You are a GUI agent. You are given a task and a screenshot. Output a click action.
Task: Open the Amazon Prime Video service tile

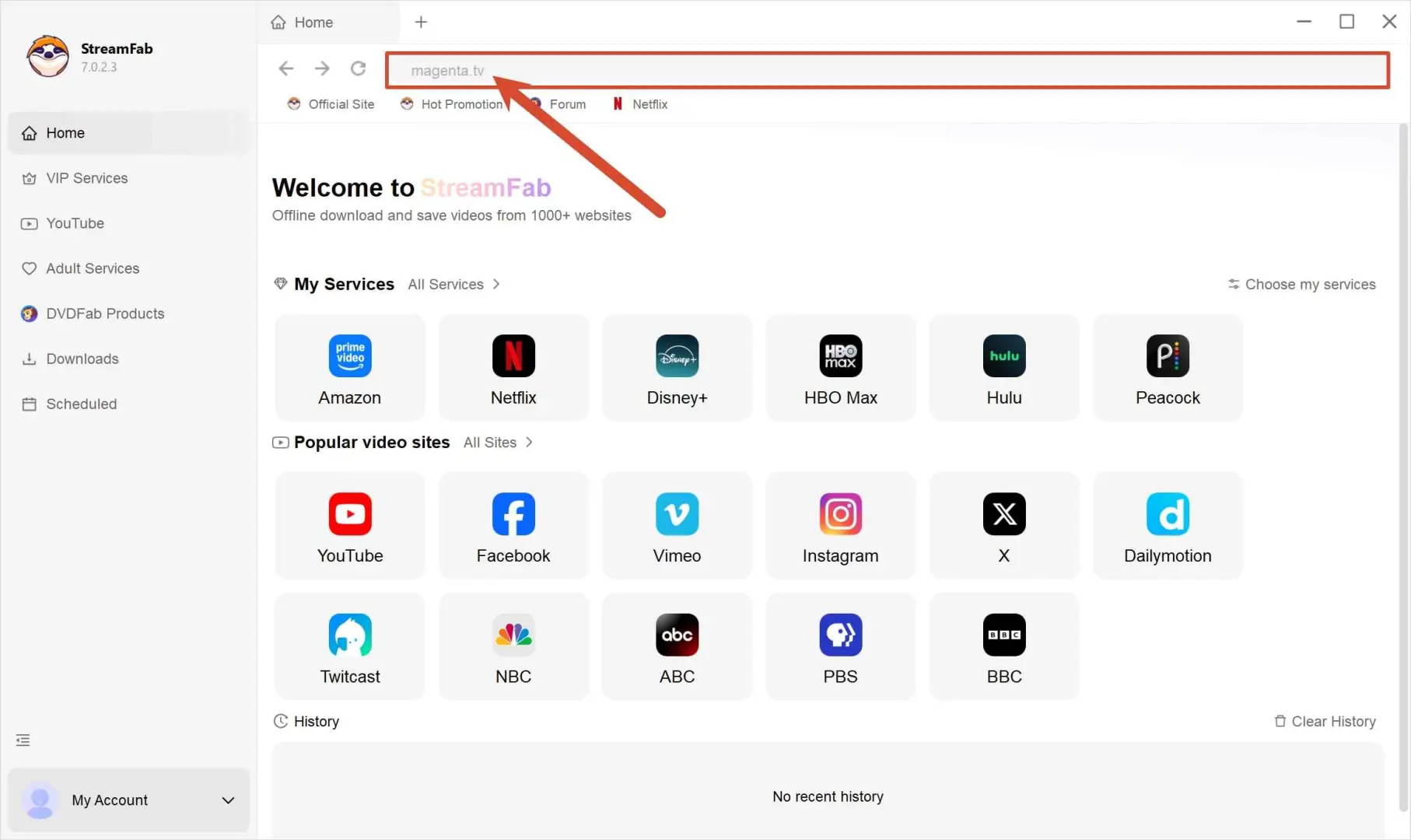point(350,368)
